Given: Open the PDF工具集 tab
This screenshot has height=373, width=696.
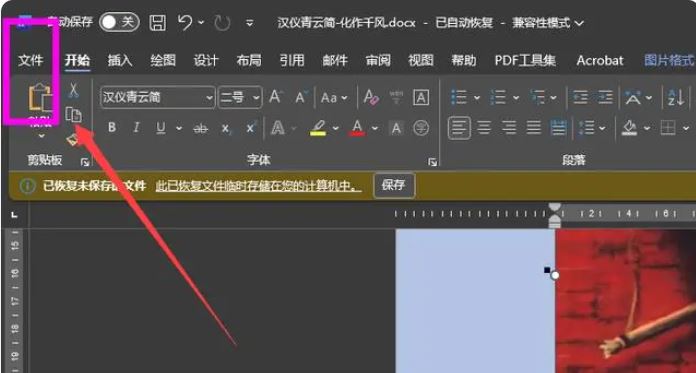Looking at the screenshot, I should (x=525, y=60).
